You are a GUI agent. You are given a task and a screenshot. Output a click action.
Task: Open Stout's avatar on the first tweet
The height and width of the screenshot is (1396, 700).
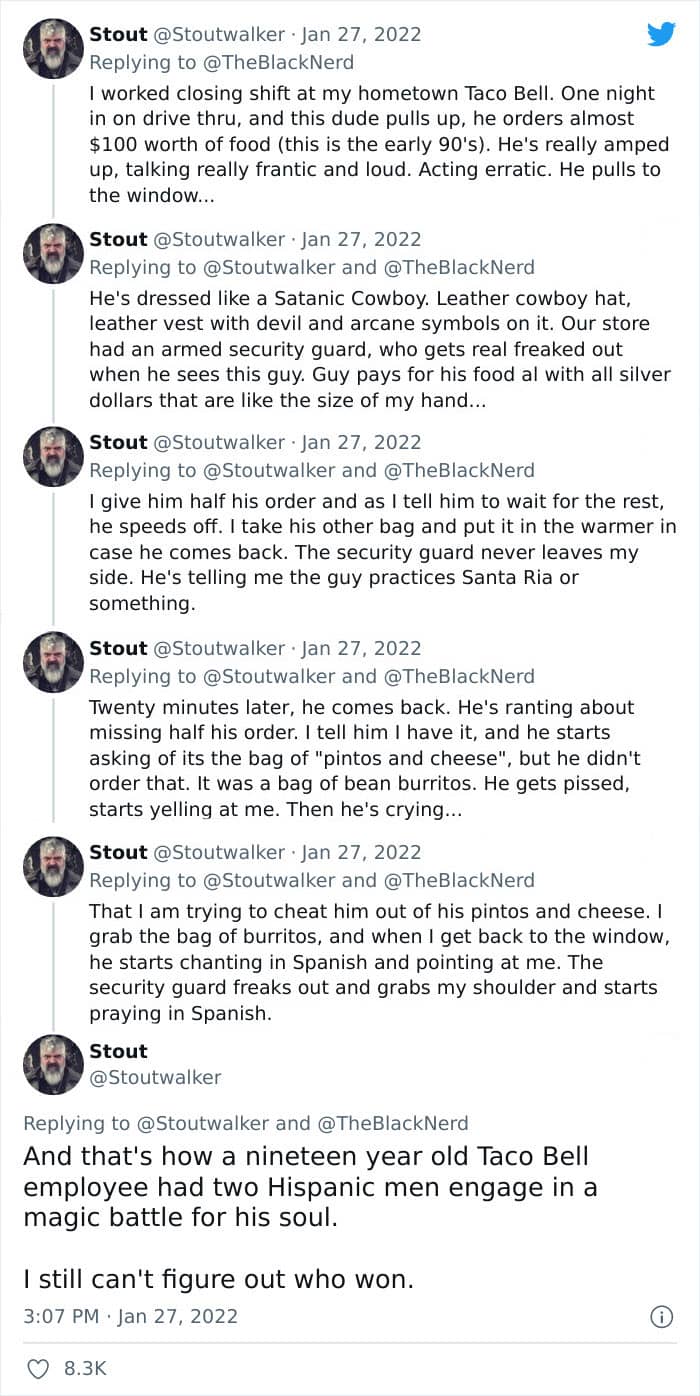pyautogui.click(x=53, y=49)
